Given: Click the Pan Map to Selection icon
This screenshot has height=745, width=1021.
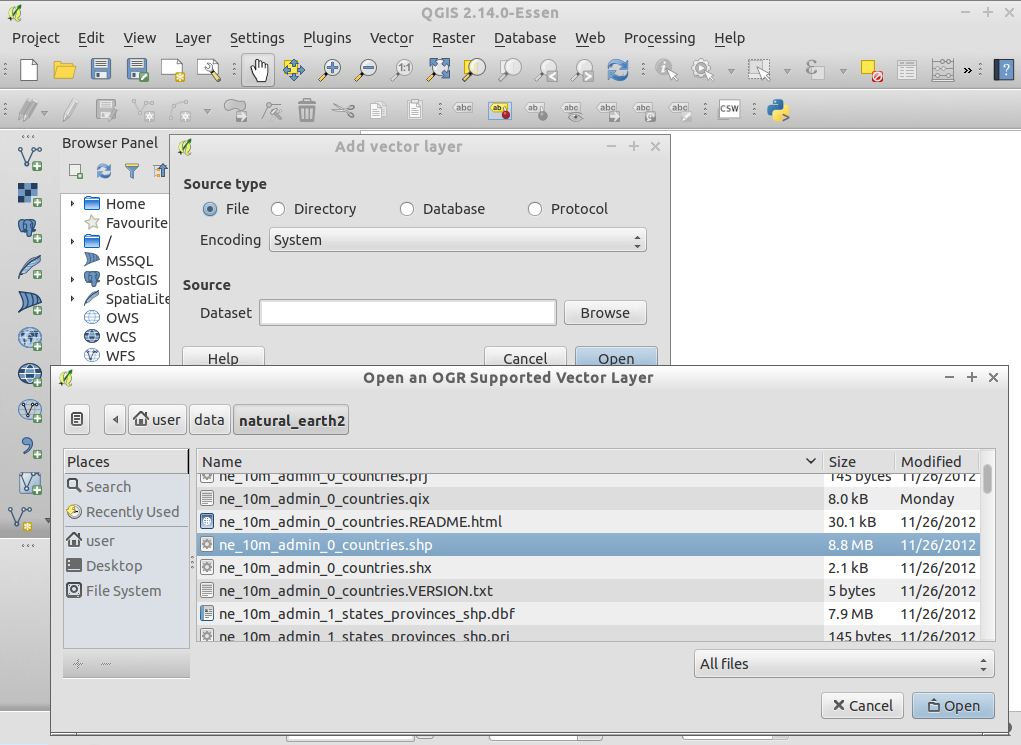Looking at the screenshot, I should [294, 70].
